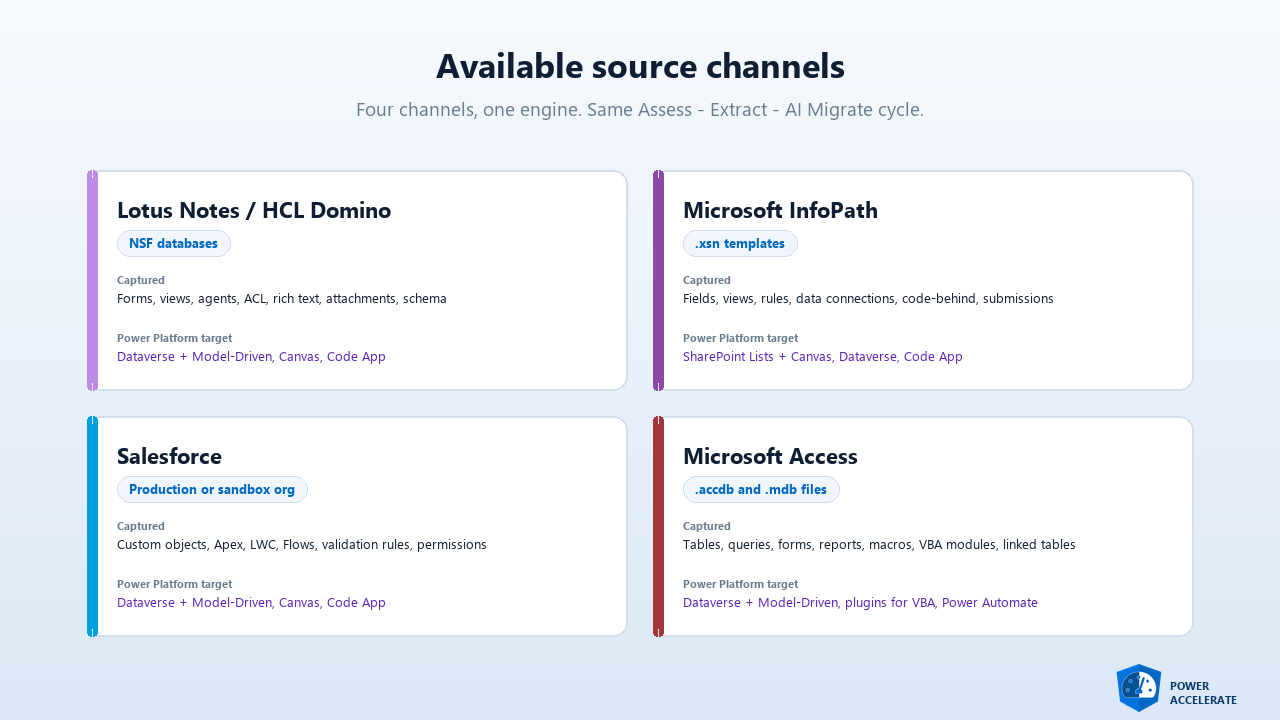Select the Lotus Notes / HCL Domino title
1280x720 pixels.
(254, 210)
